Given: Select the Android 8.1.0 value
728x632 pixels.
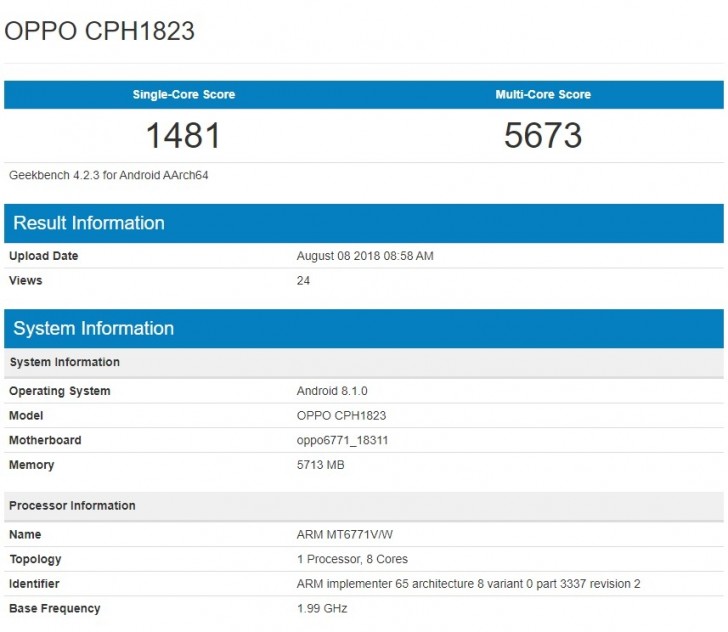Looking at the screenshot, I should click(x=332, y=391).
